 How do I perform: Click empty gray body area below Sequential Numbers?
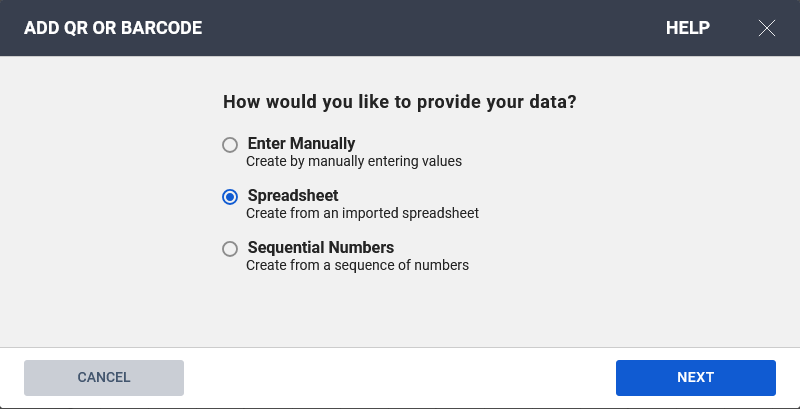click(400, 312)
